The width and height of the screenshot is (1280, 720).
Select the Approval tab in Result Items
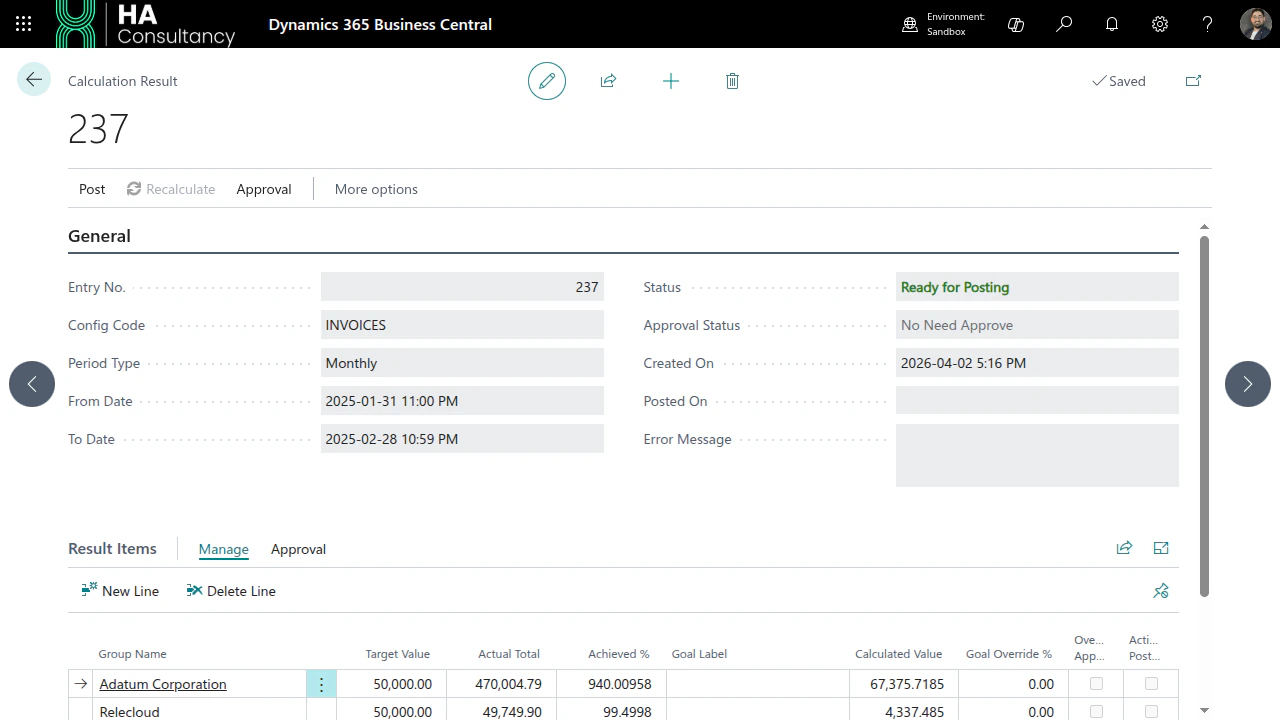coord(298,549)
